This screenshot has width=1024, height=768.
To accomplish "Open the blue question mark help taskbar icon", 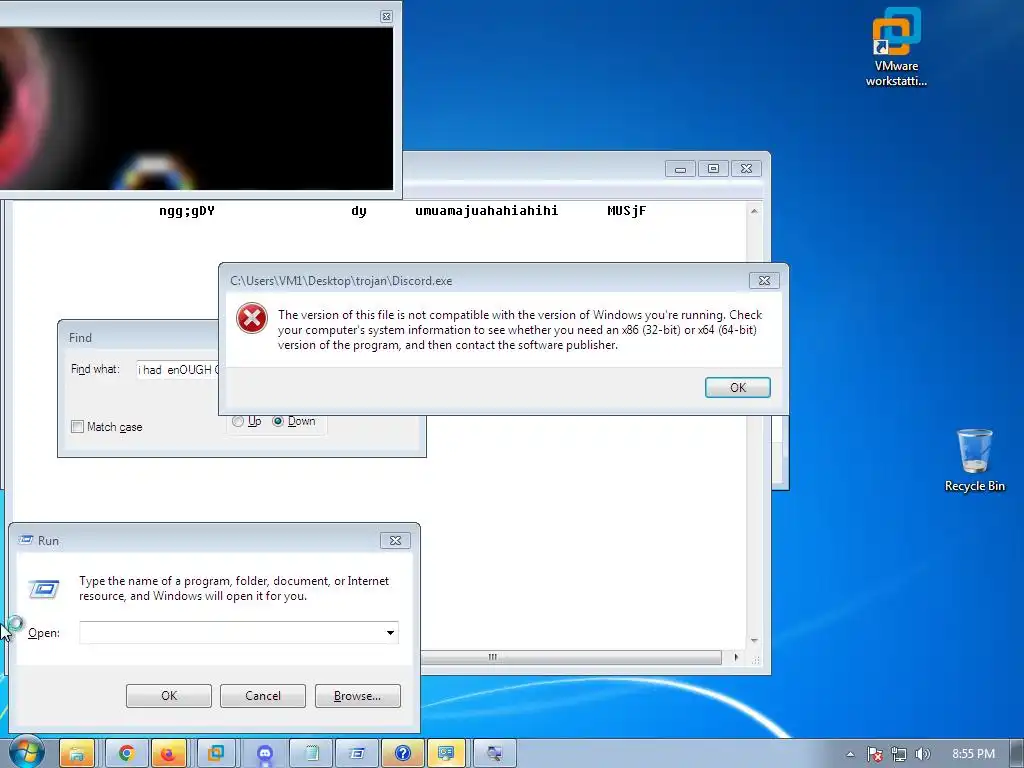I will [402, 754].
